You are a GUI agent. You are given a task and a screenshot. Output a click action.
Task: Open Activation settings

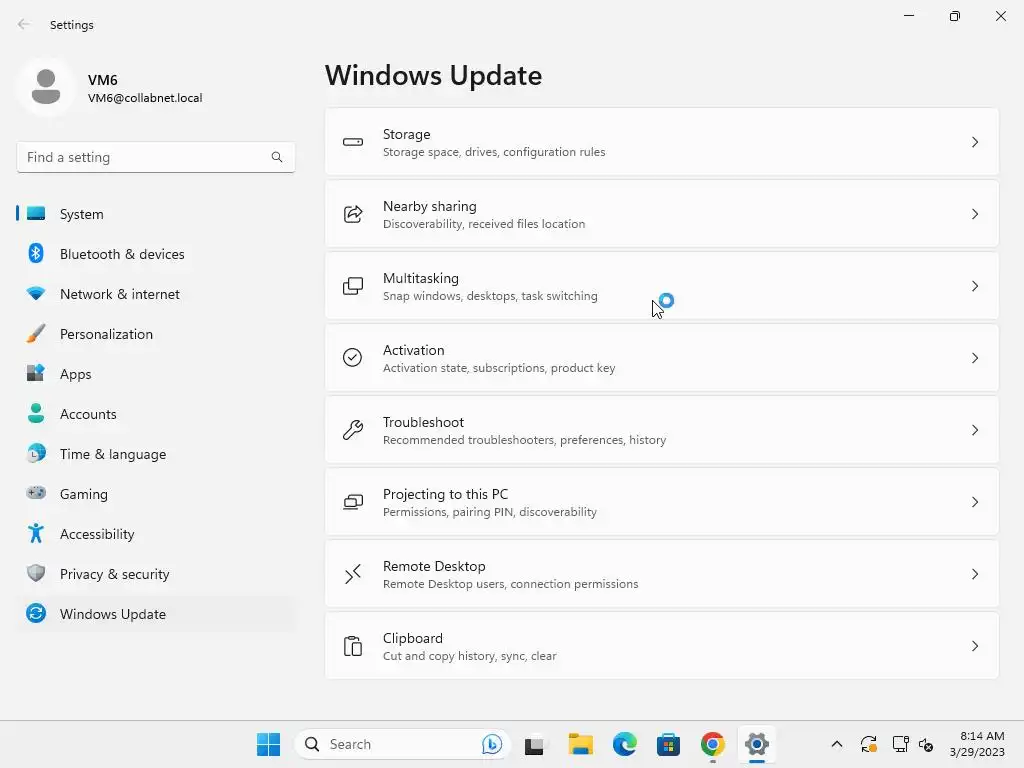pos(662,358)
